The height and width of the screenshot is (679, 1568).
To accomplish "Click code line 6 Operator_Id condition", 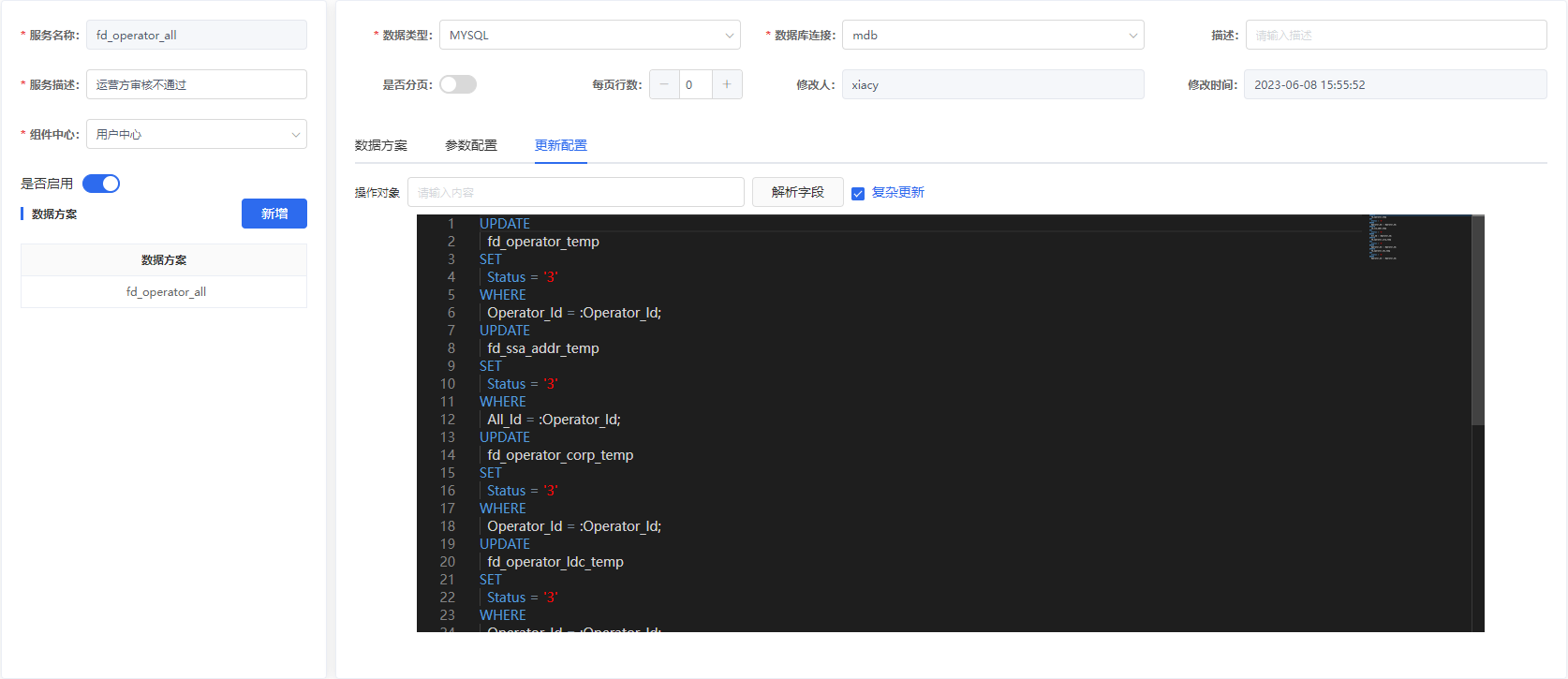I will (x=574, y=313).
